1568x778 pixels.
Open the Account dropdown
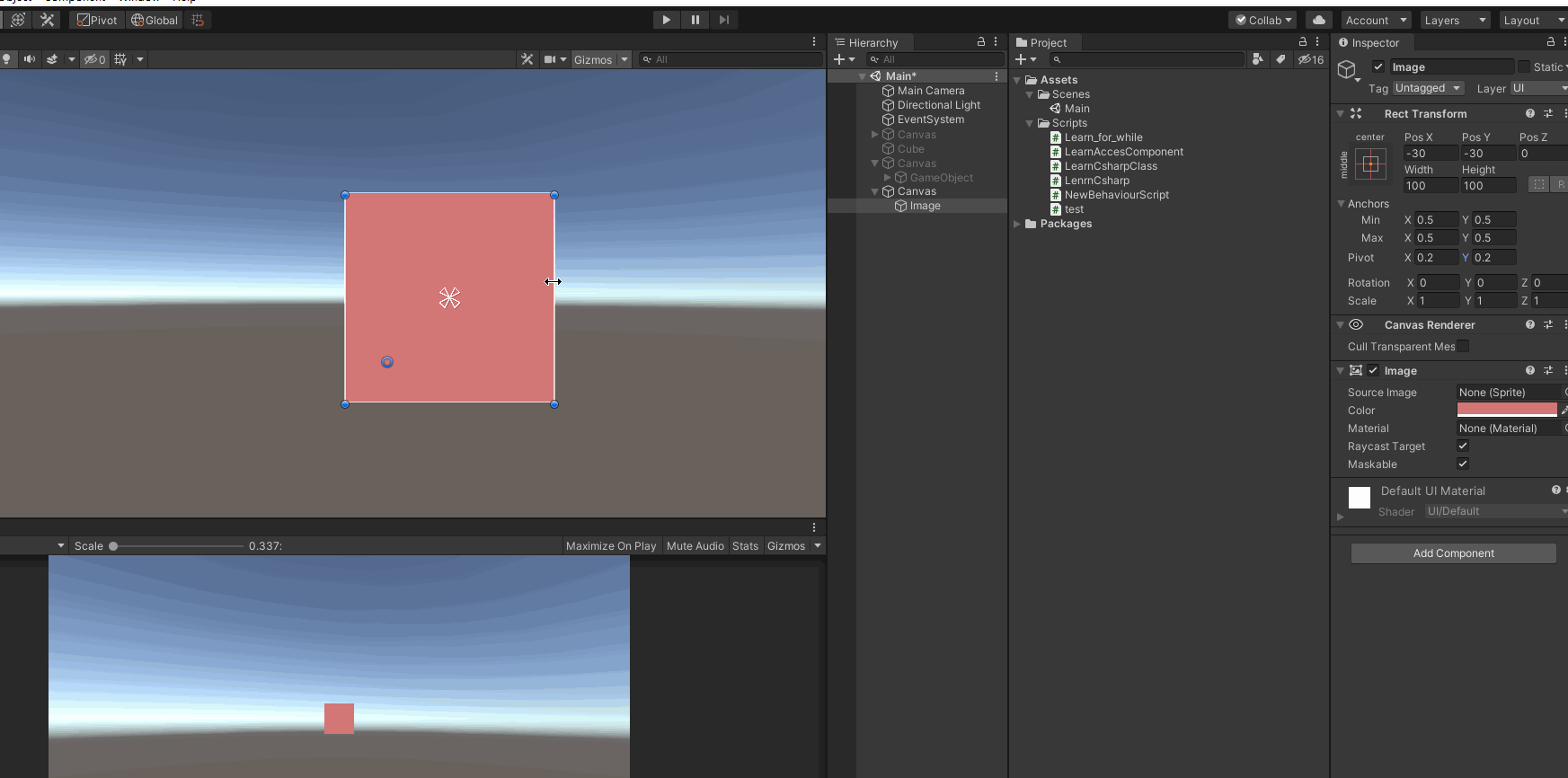[x=1377, y=20]
